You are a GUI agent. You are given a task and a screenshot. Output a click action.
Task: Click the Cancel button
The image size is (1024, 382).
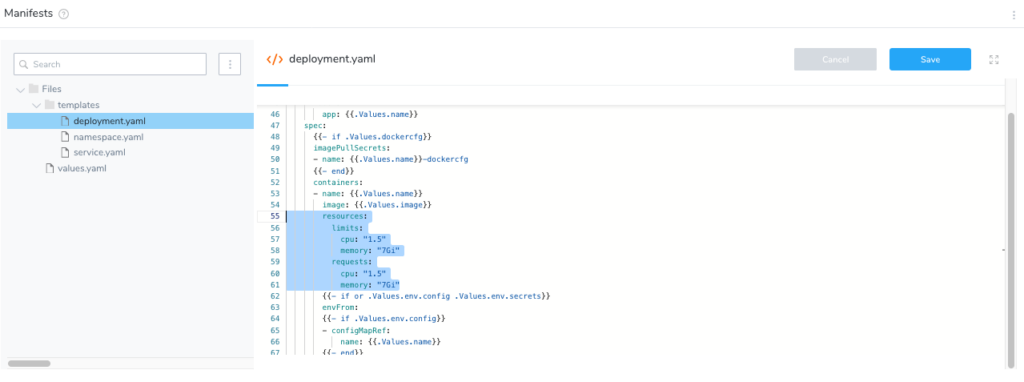point(835,59)
